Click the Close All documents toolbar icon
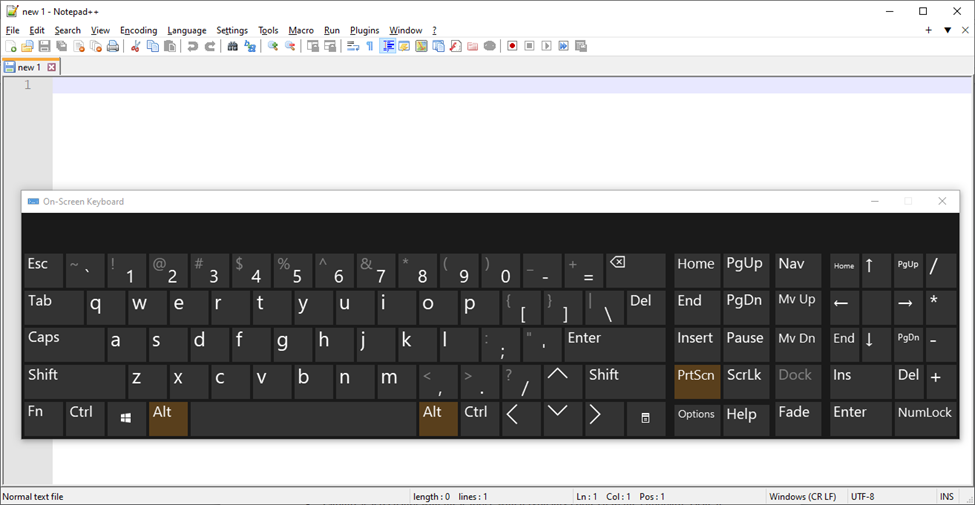Viewport: 975px width, 505px height. [96, 46]
